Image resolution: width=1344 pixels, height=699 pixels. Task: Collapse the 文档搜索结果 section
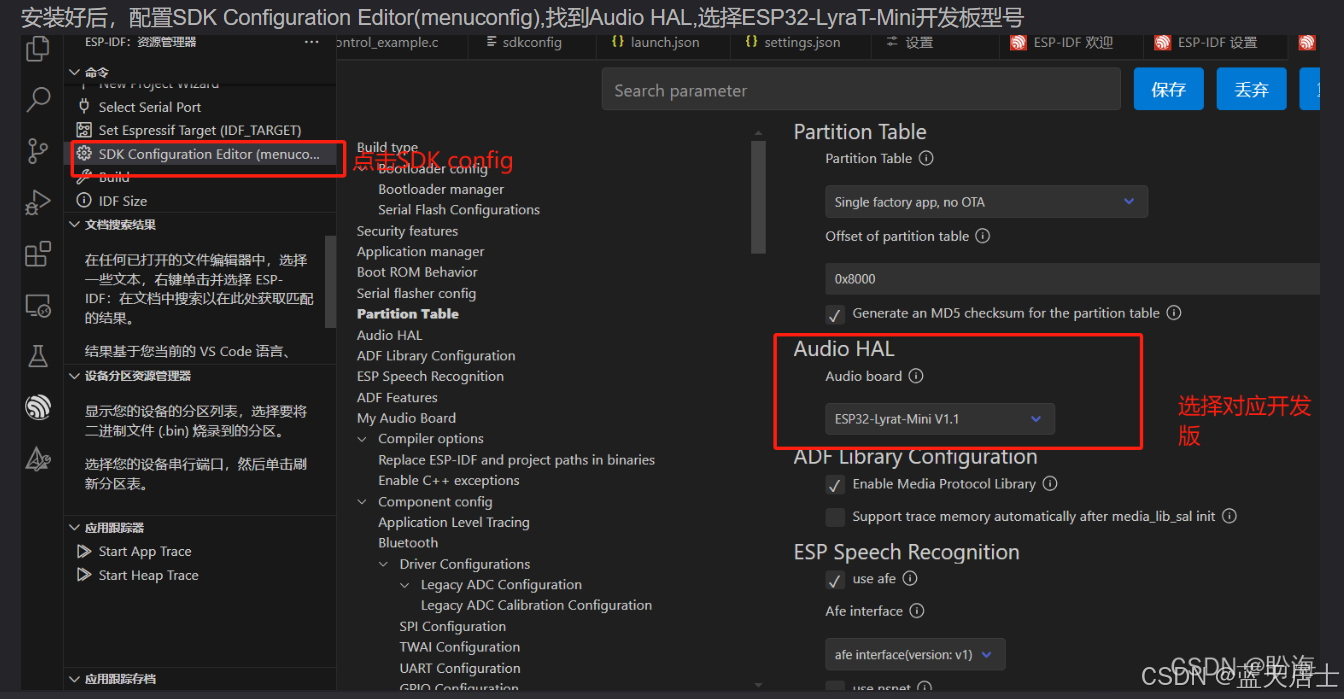(75, 225)
